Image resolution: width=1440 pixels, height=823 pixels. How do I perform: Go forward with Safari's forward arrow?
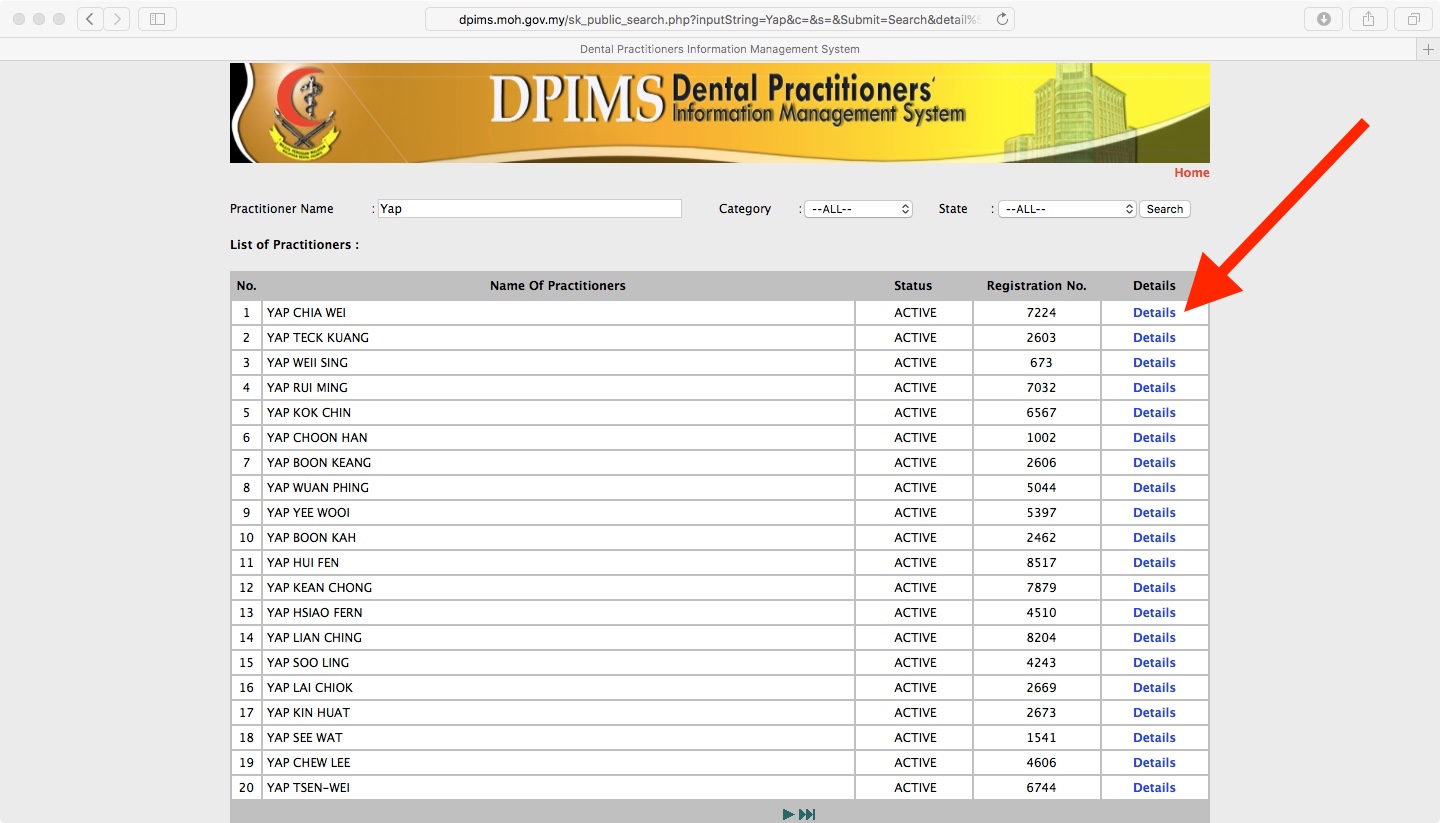pos(117,19)
